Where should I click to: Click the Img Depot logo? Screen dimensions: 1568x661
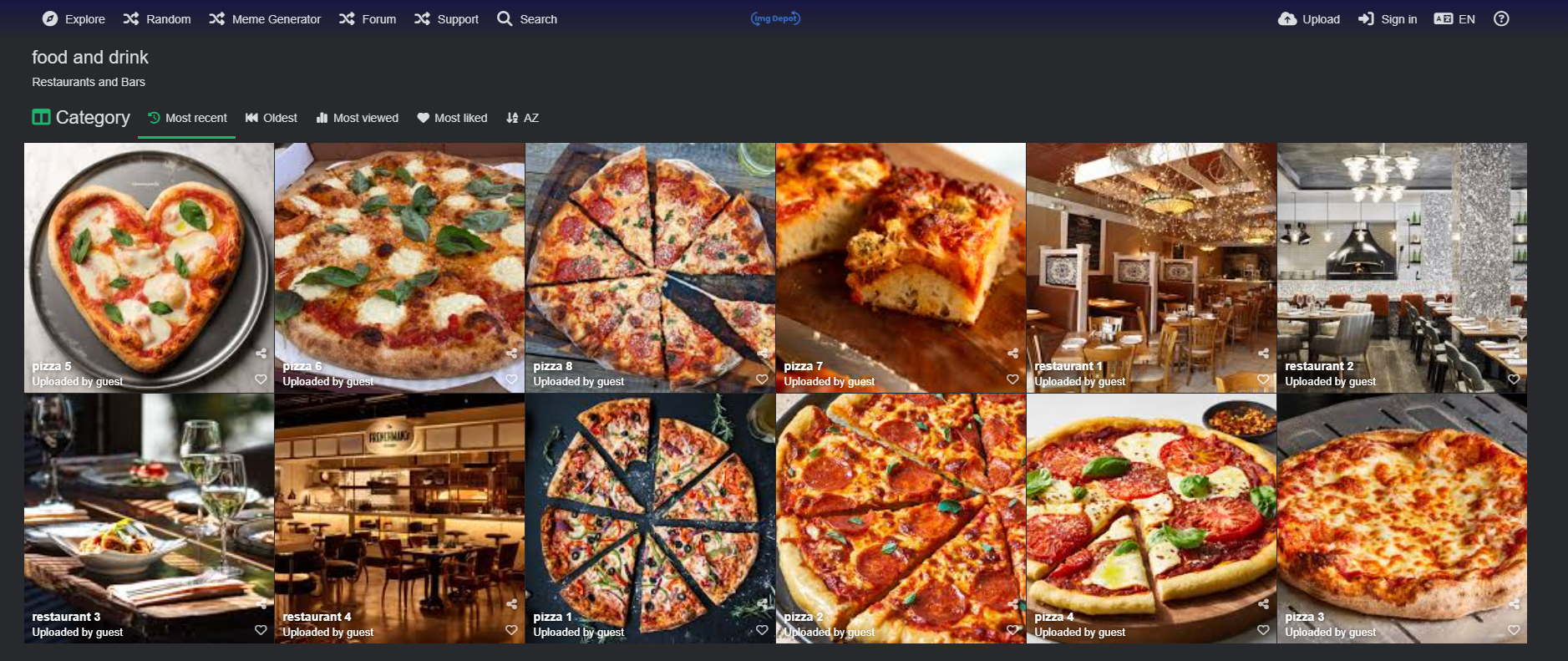[775, 18]
